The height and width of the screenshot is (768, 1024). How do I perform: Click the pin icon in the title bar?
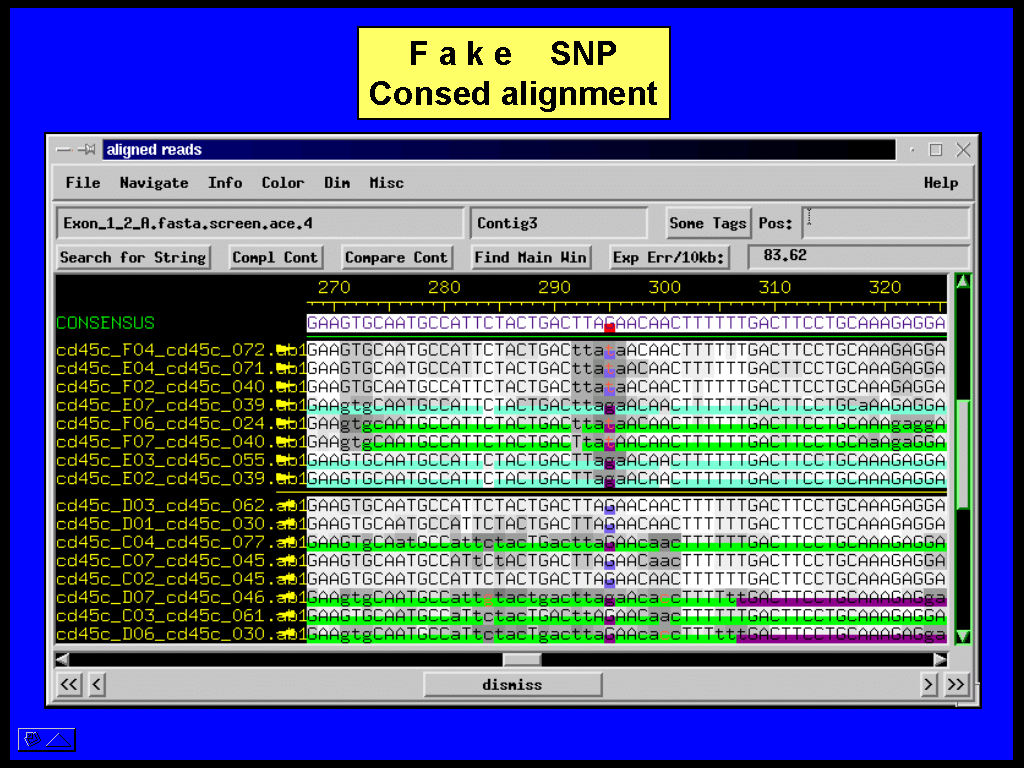(x=88, y=150)
